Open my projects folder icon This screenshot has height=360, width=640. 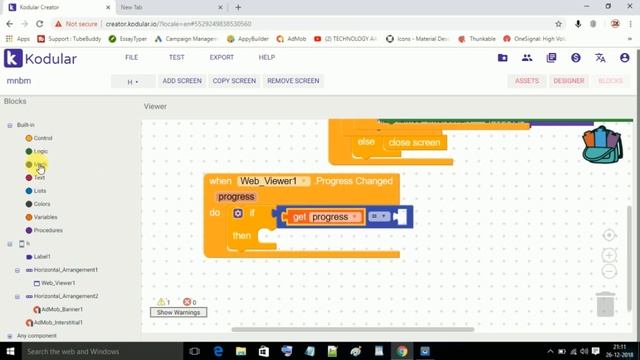click(502, 58)
